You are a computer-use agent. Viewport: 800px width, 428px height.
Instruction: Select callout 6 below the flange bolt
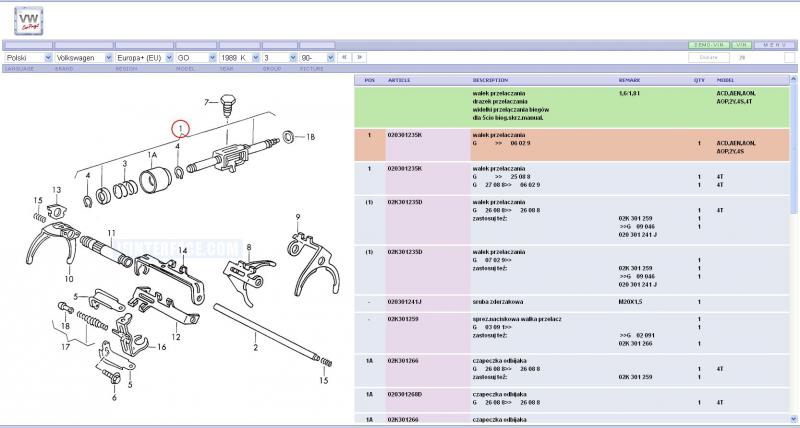tap(114, 398)
